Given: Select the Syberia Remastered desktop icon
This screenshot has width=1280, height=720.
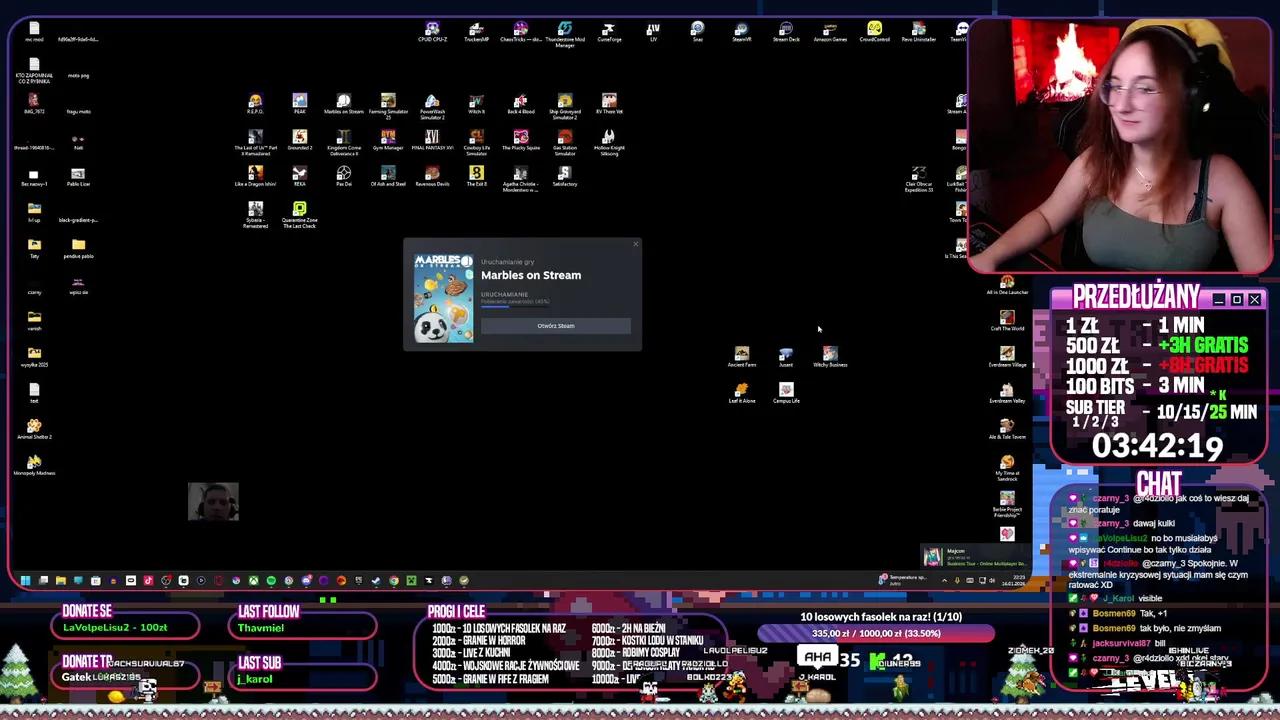Looking at the screenshot, I should (255, 214).
